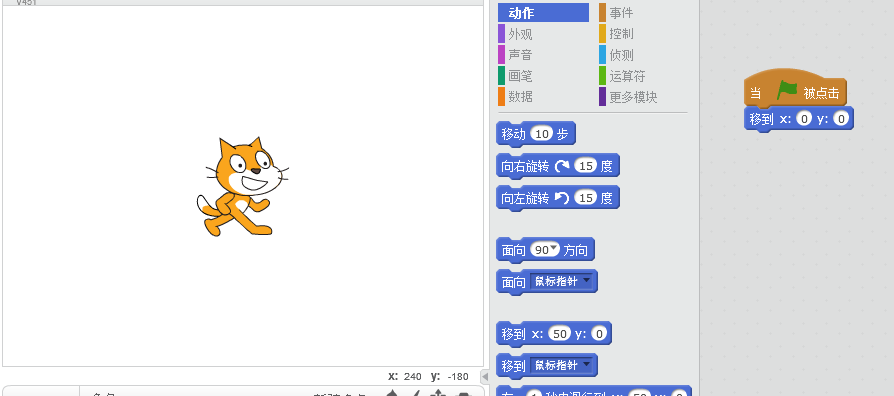Click the 移动 10 步 block in the palette
The width and height of the screenshot is (894, 396).
click(x=536, y=134)
